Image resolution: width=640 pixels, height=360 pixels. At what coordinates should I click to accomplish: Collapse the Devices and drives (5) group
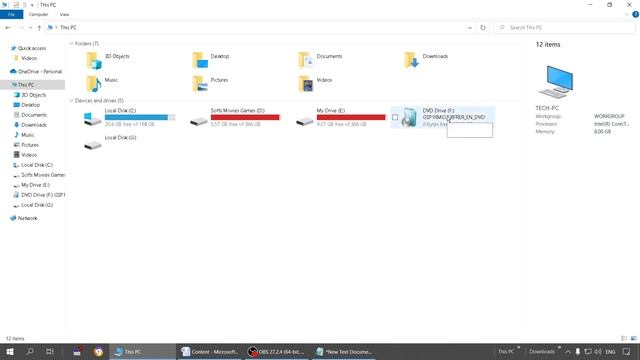coord(71,100)
